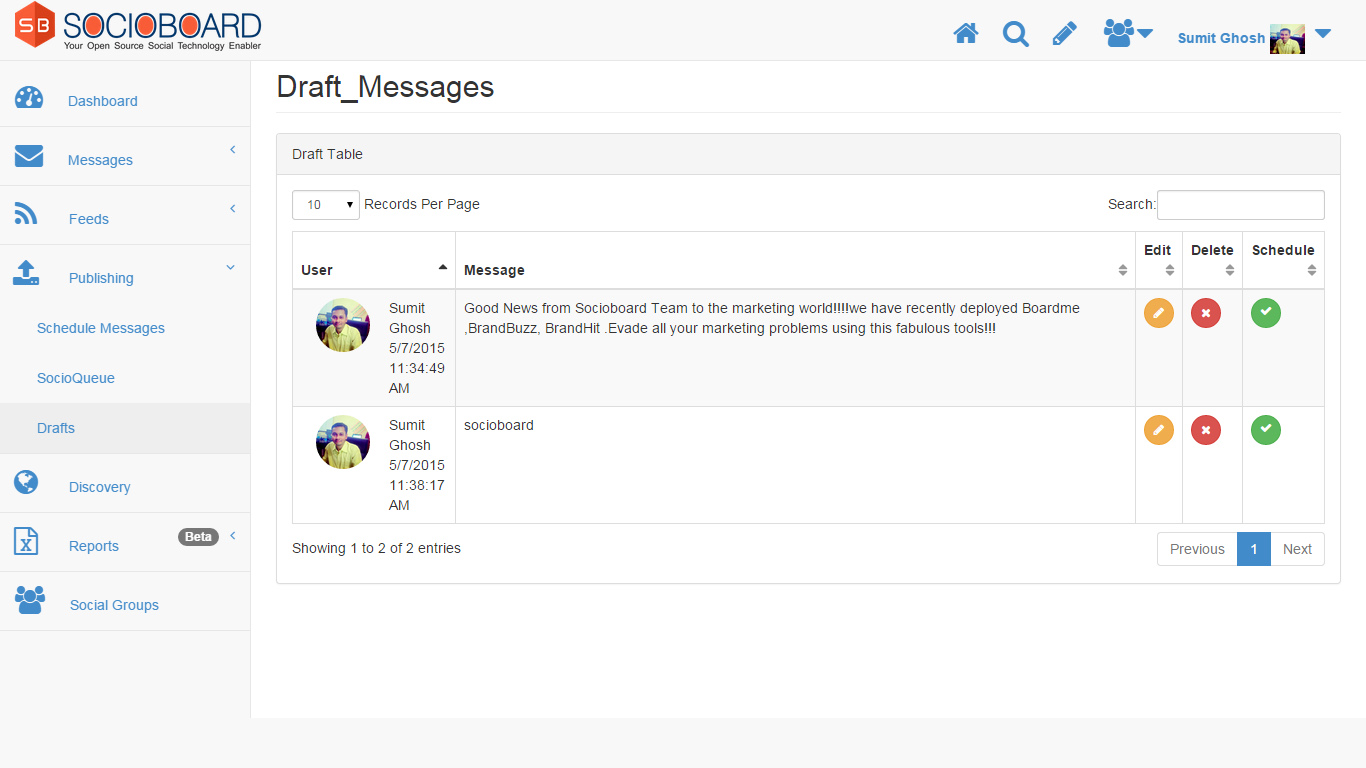Open Messages in sidebar

(100, 160)
